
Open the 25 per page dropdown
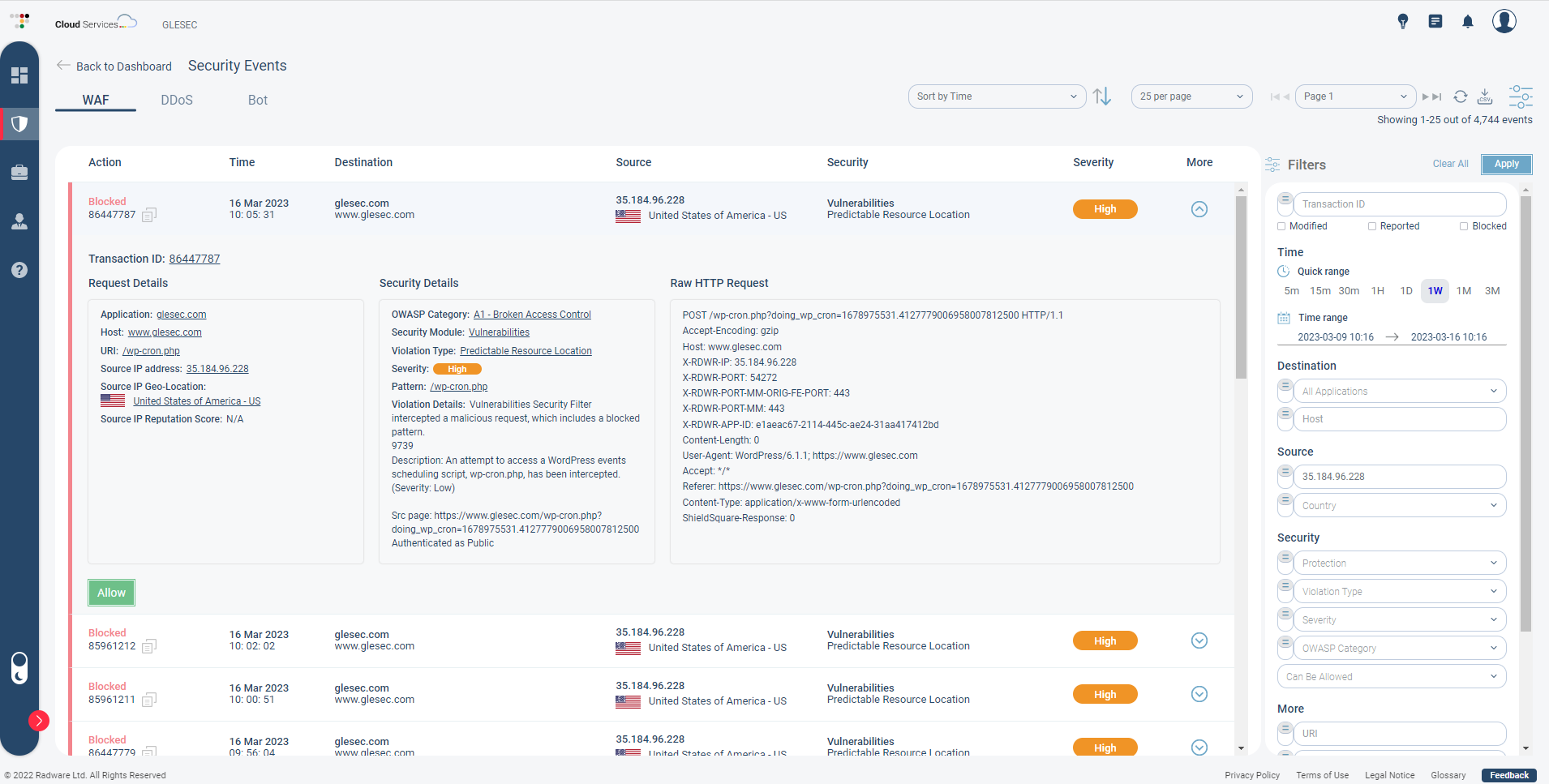[x=1191, y=96]
